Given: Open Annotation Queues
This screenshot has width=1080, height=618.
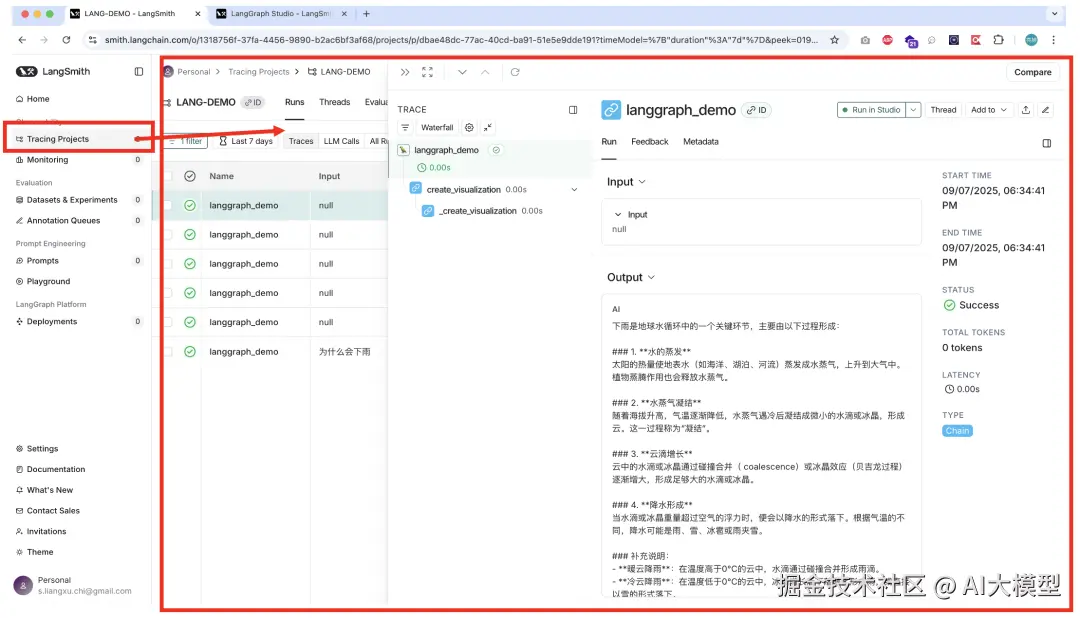Looking at the screenshot, I should point(63,220).
